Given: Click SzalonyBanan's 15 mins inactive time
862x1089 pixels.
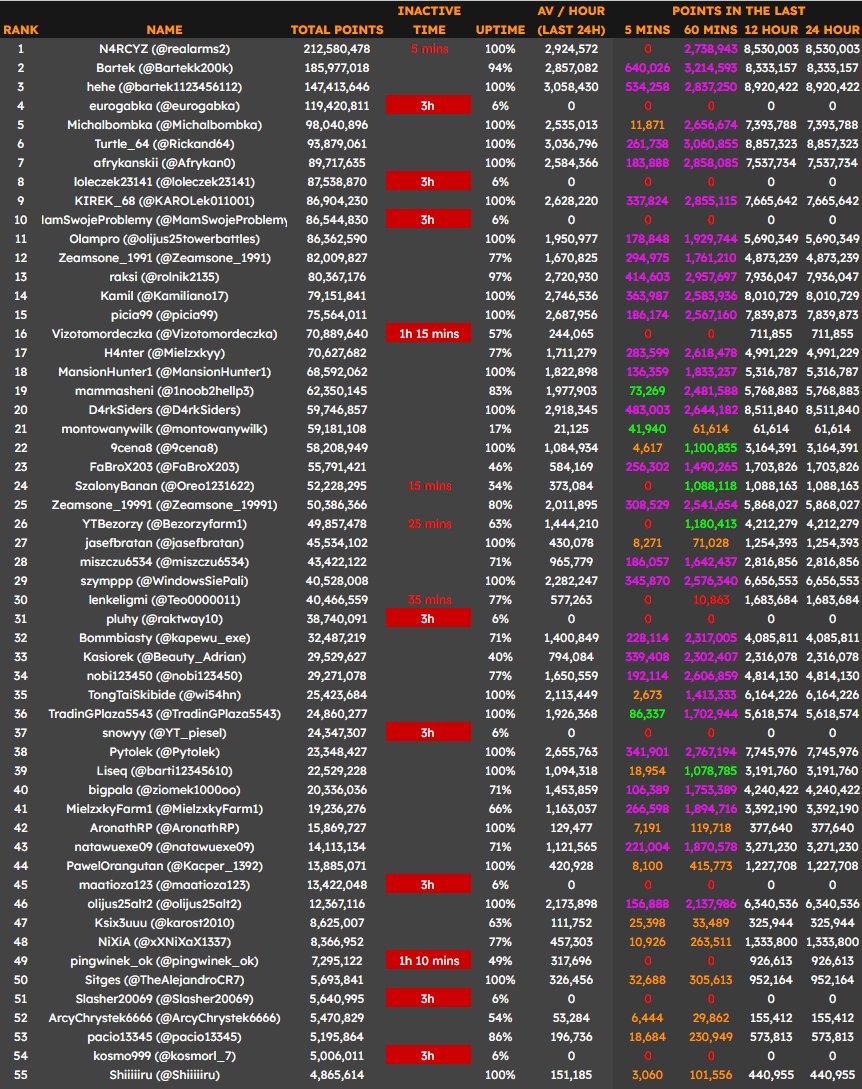Looking at the screenshot, I should (x=429, y=486).
